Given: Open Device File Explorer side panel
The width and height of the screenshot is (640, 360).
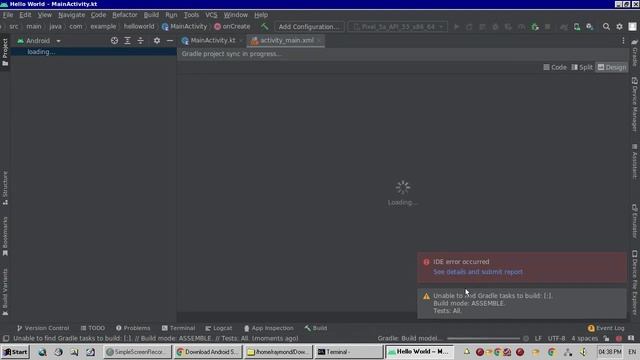Looking at the screenshot, I should coord(635,283).
